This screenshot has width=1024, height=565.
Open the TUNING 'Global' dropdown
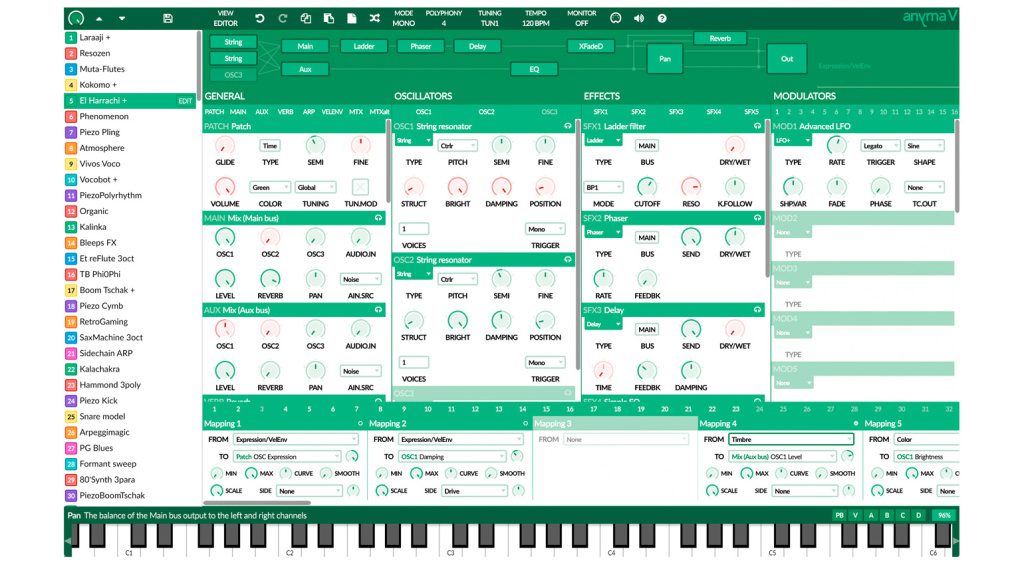coord(315,187)
